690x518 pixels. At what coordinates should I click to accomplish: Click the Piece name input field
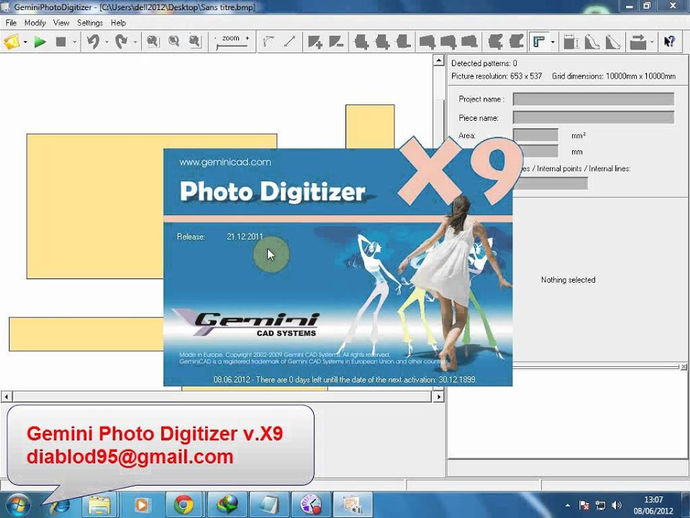point(593,117)
